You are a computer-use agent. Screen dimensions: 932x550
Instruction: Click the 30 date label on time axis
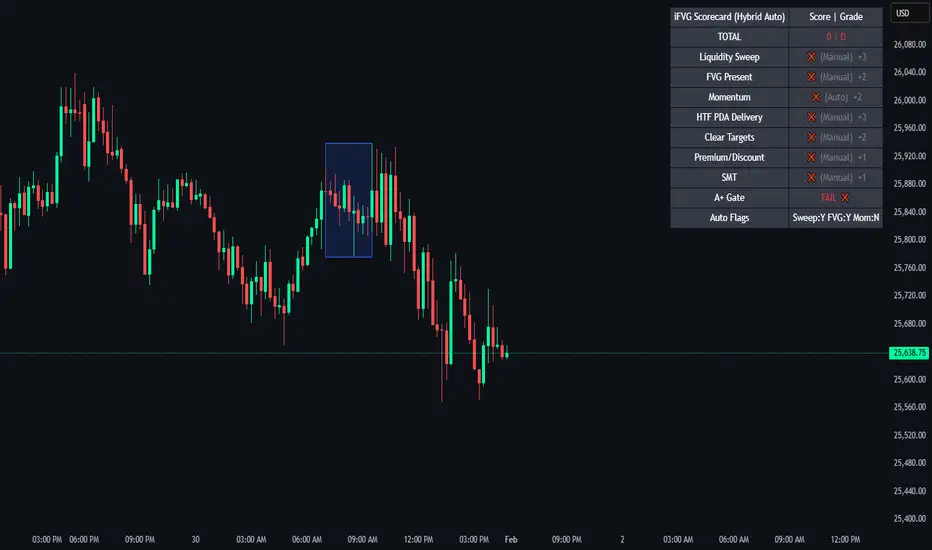[196, 540]
